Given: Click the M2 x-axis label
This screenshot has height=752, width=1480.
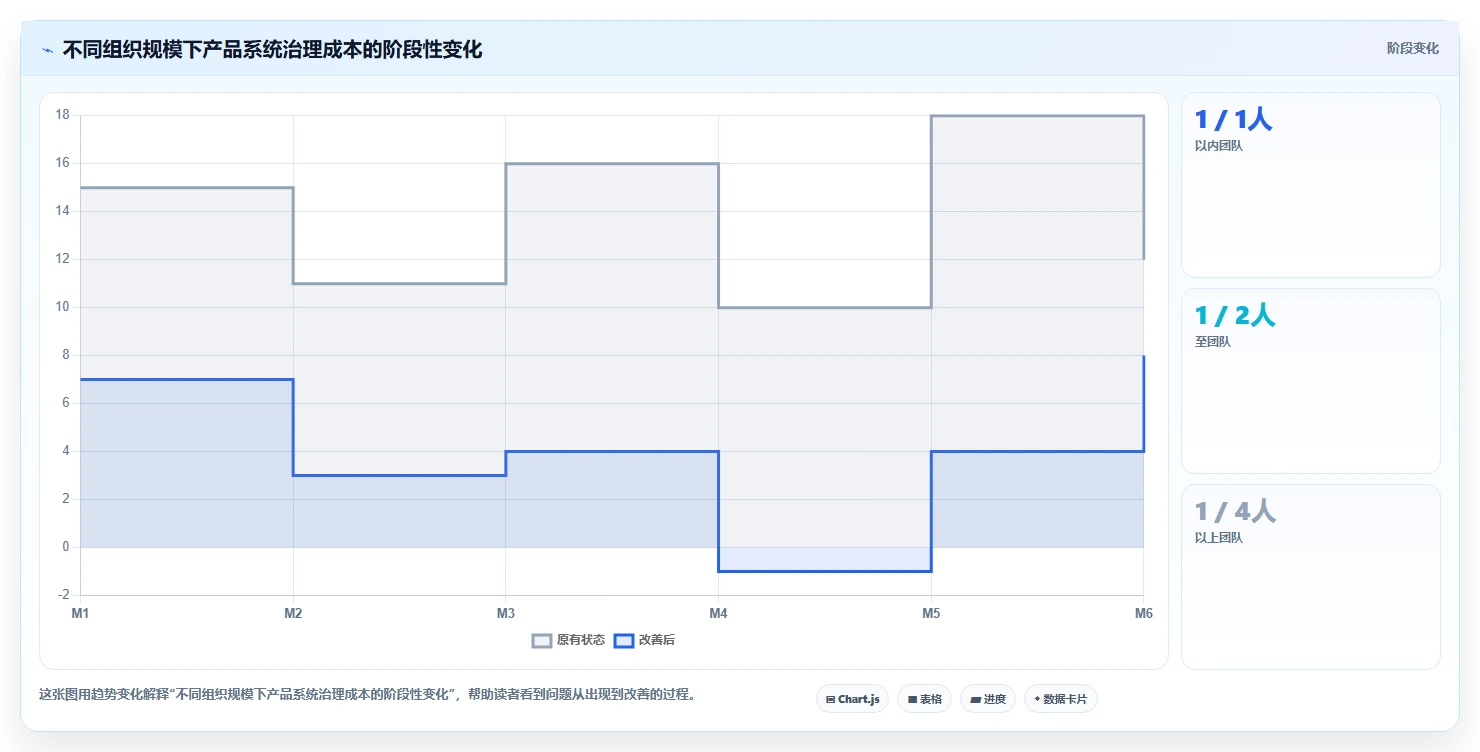Looking at the screenshot, I should coord(293,614).
